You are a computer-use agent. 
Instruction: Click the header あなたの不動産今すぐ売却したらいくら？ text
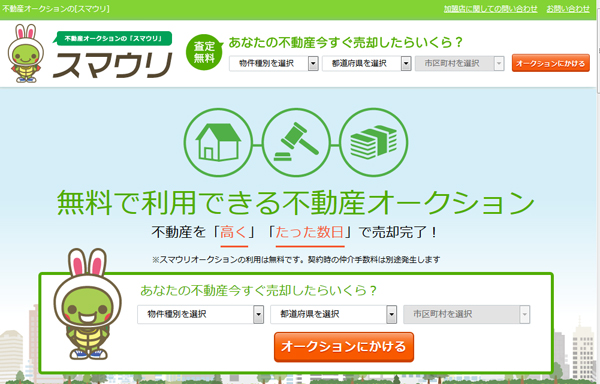[x=346, y=42]
